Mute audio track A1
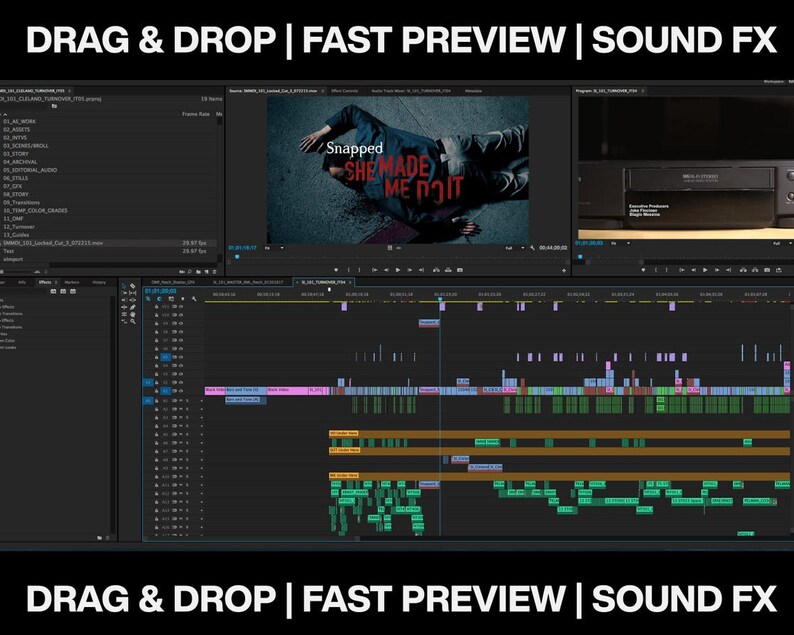794x635 pixels. click(181, 400)
